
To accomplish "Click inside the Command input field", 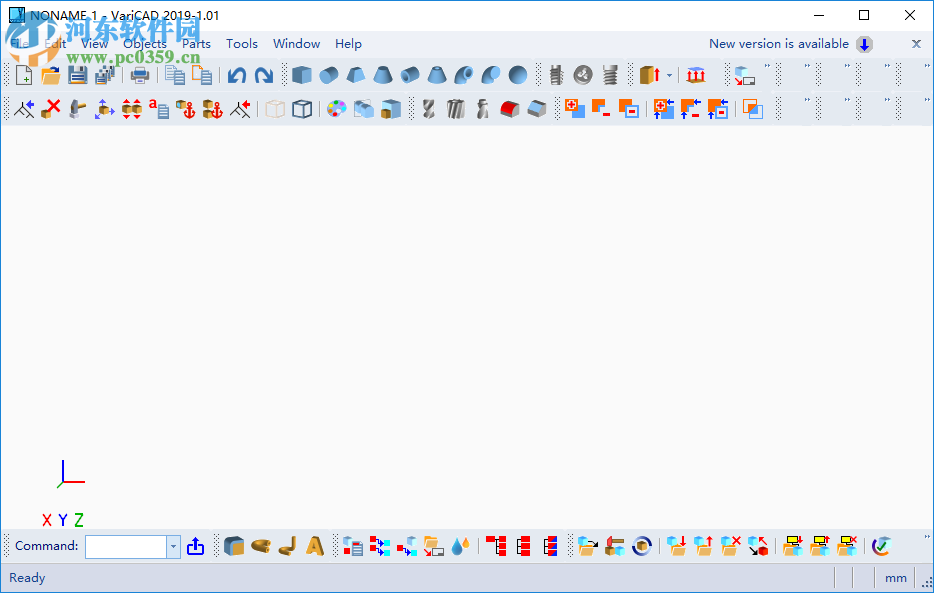I will pos(126,547).
